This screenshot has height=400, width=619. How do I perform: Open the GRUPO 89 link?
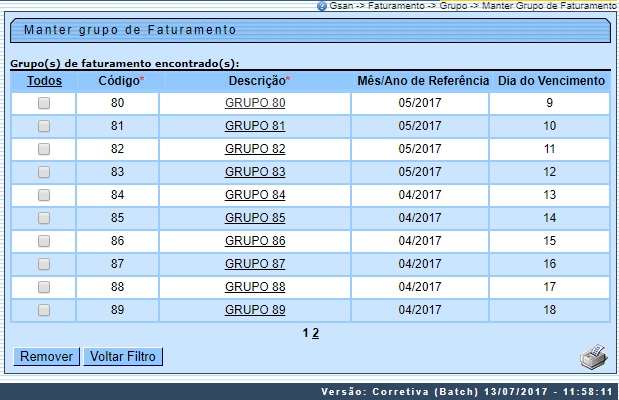click(255, 310)
